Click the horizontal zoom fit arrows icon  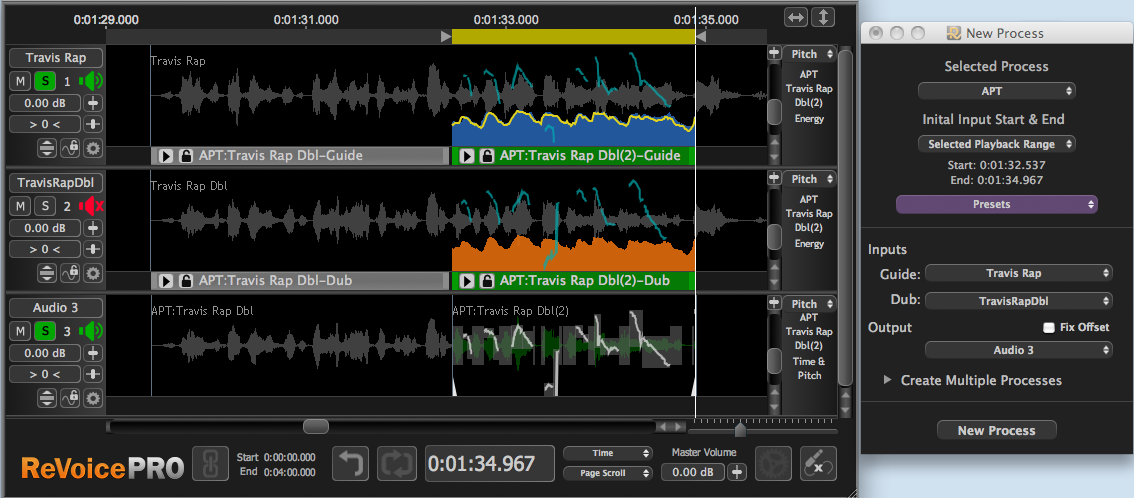coord(795,17)
